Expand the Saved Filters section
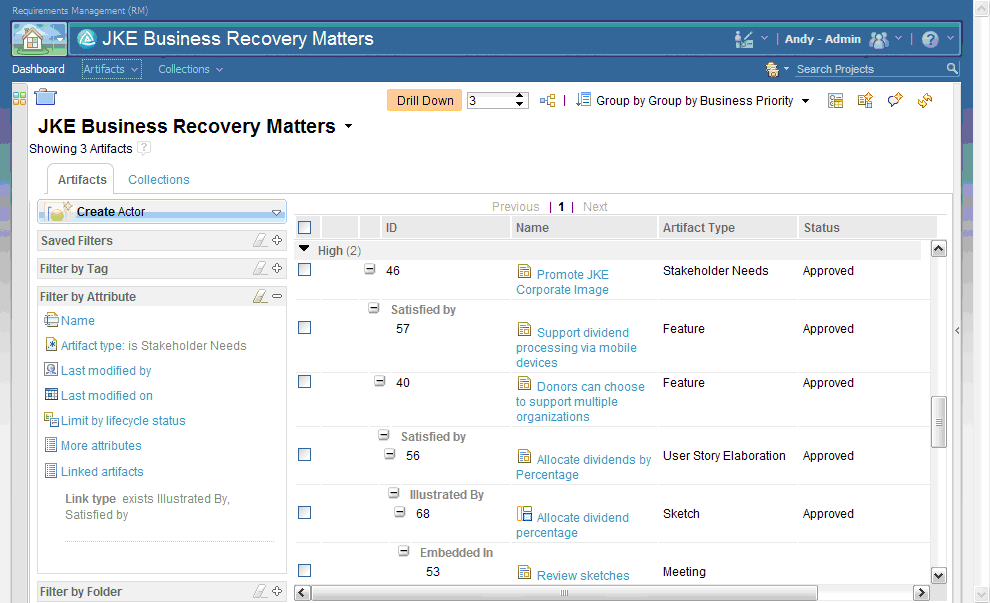The image size is (990, 603). coord(277,240)
